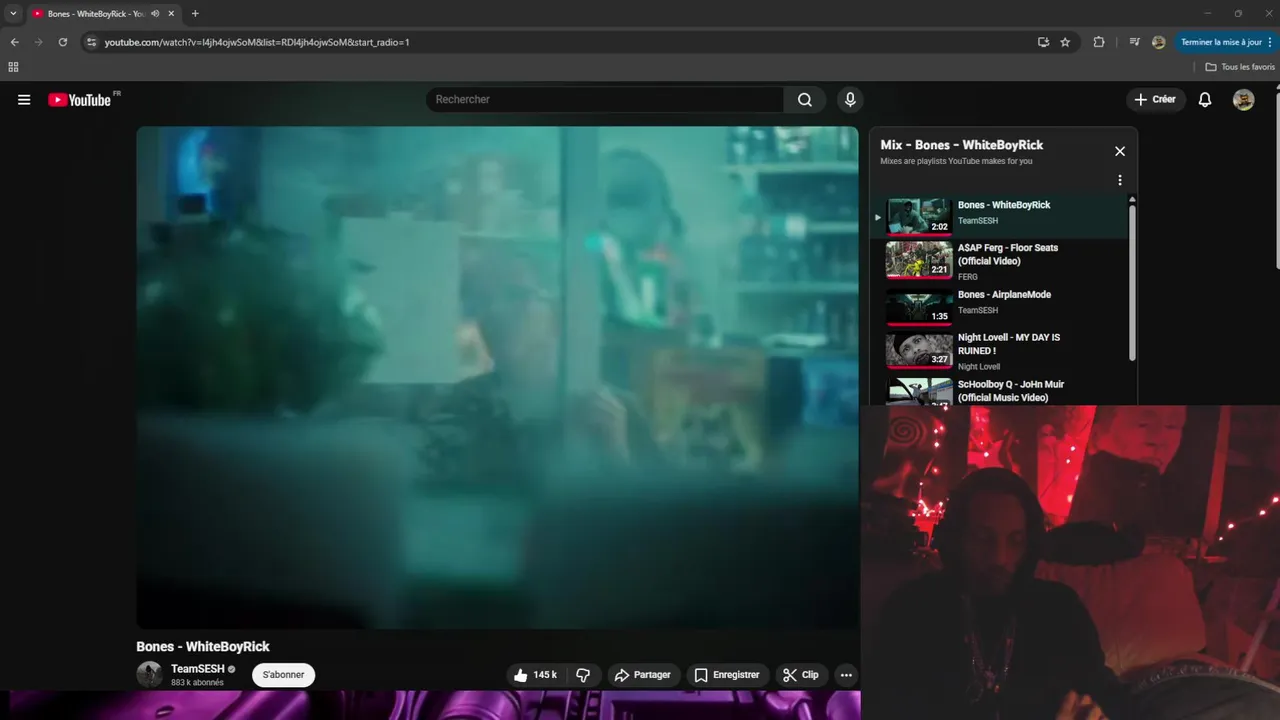Screen dimensions: 1280x720
Task: Open the TeamSESH channel name
Action: pos(197,669)
